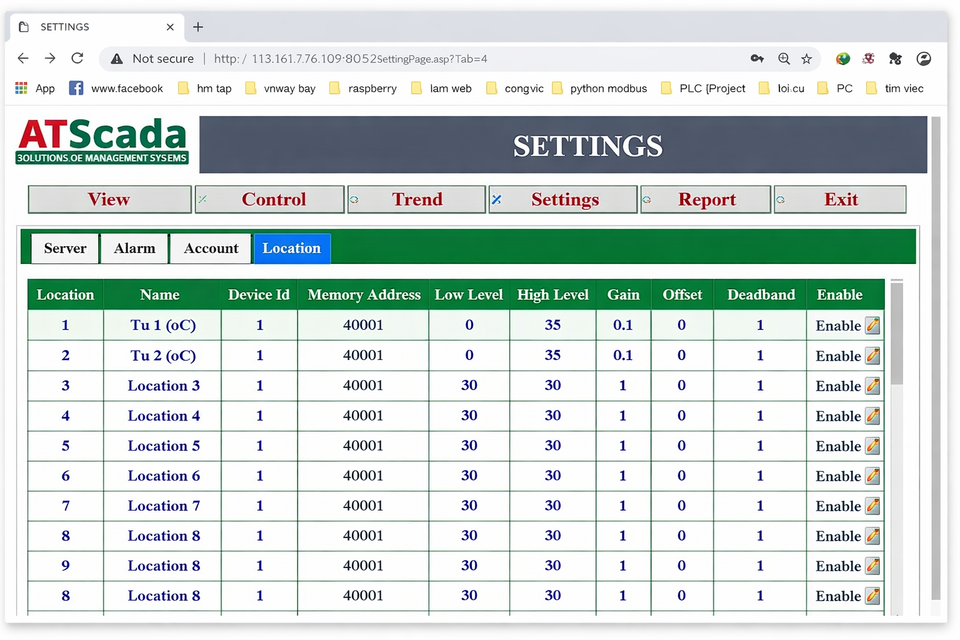Click the table's vertical scrollbar
The image size is (960, 640).
[x=896, y=335]
